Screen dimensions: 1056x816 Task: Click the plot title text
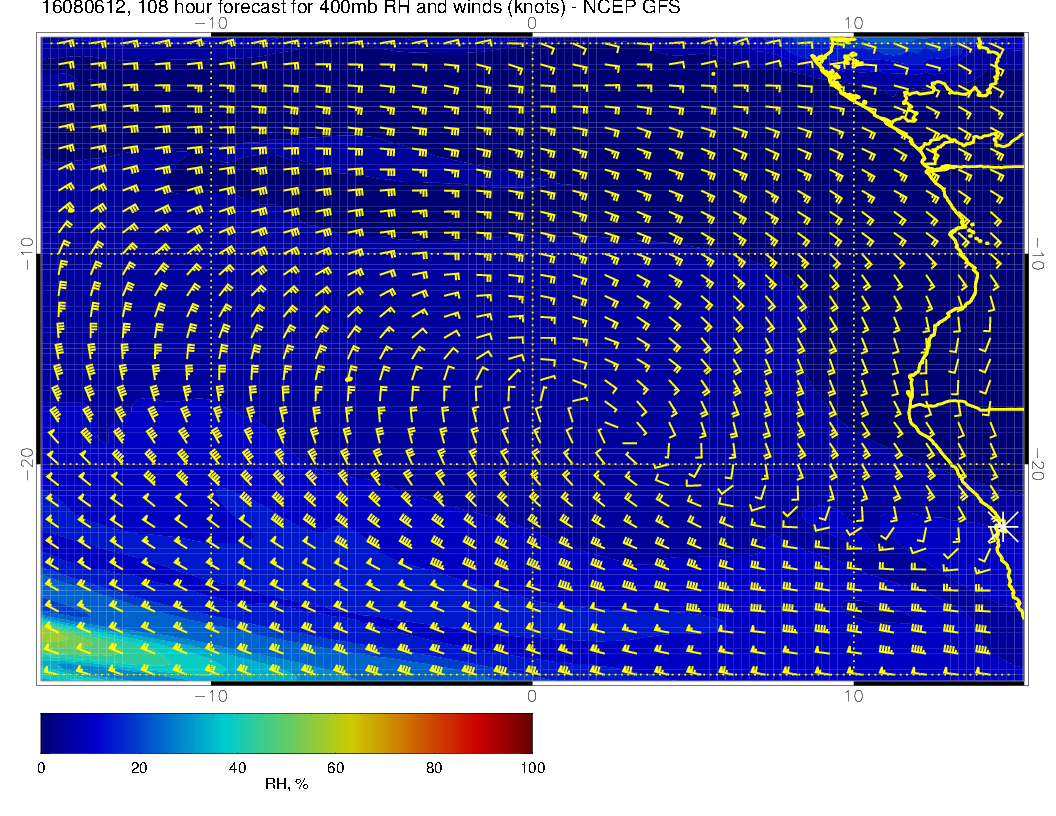[x=361, y=8]
